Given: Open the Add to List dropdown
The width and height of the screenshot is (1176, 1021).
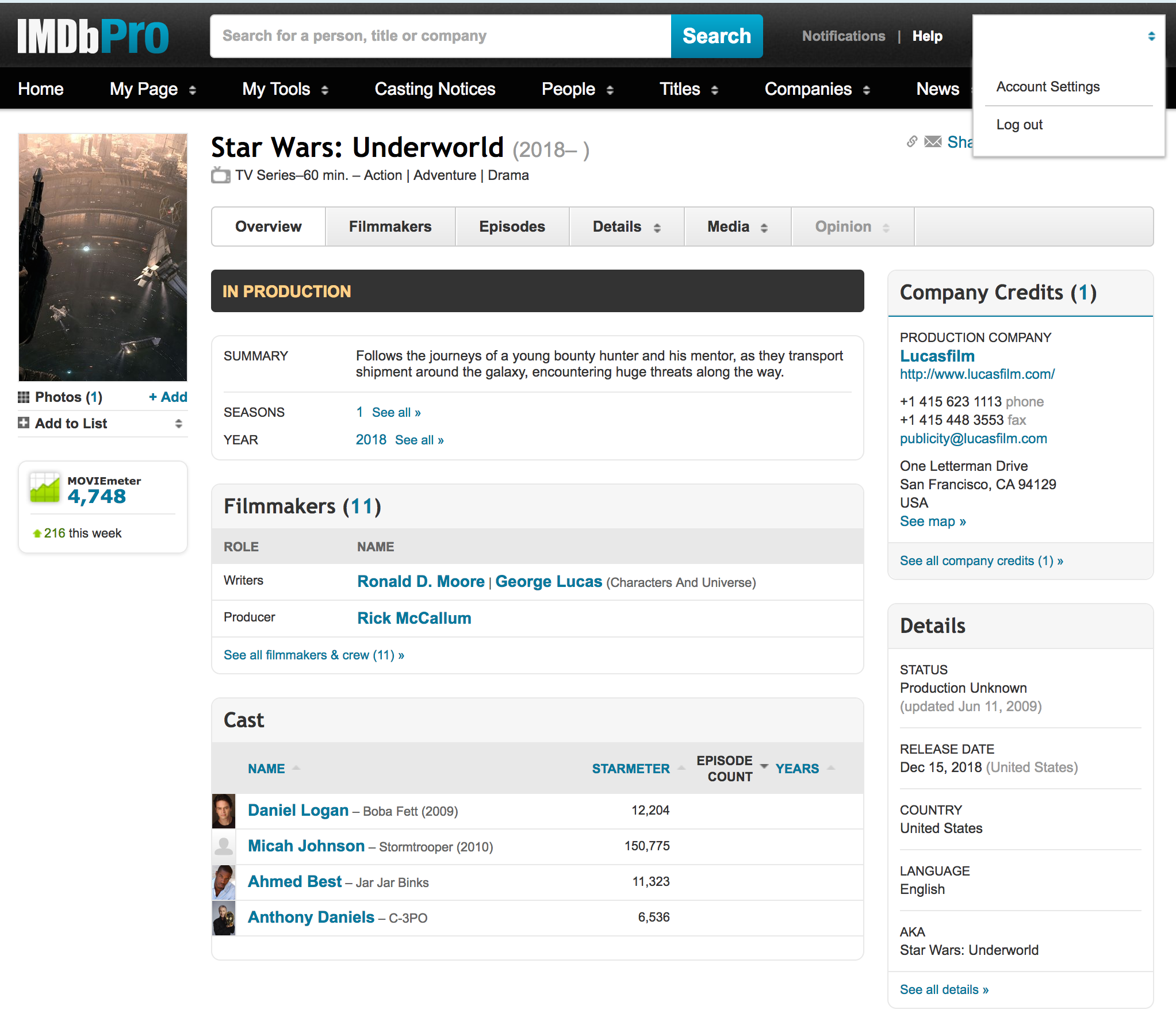Looking at the screenshot, I should tap(178, 424).
